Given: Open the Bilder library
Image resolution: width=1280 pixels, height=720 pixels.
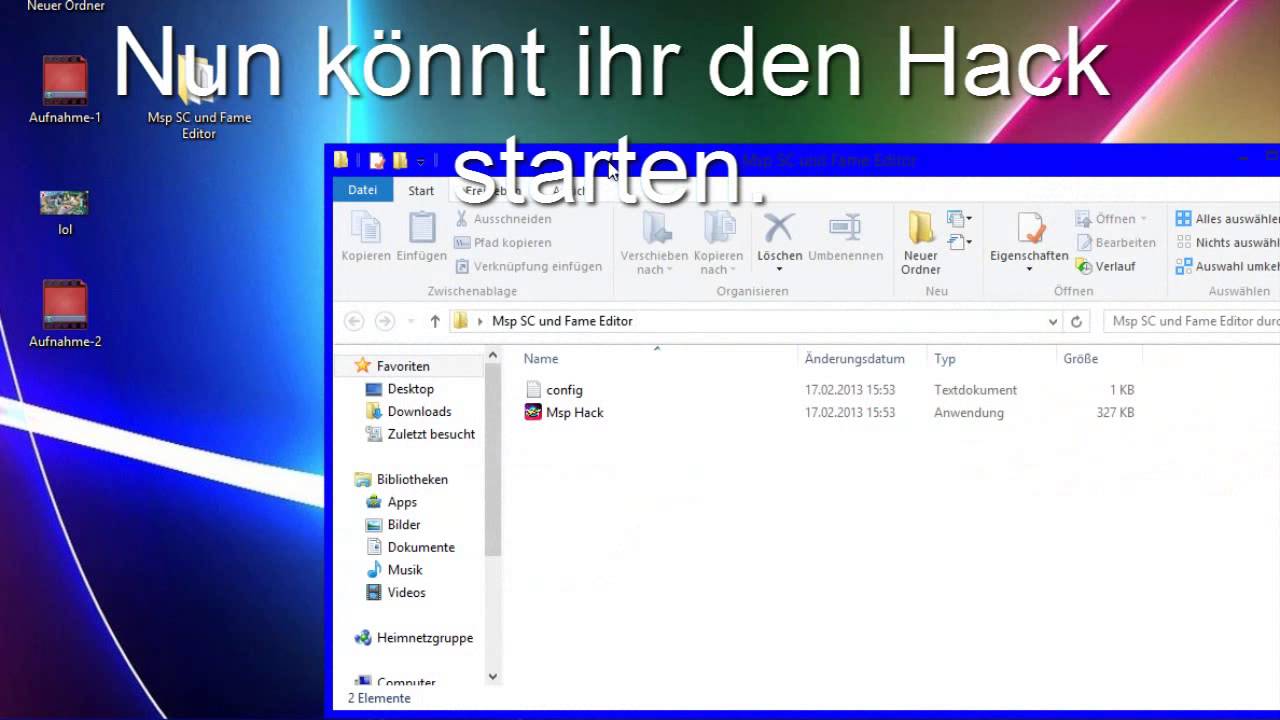Looking at the screenshot, I should coord(404,524).
